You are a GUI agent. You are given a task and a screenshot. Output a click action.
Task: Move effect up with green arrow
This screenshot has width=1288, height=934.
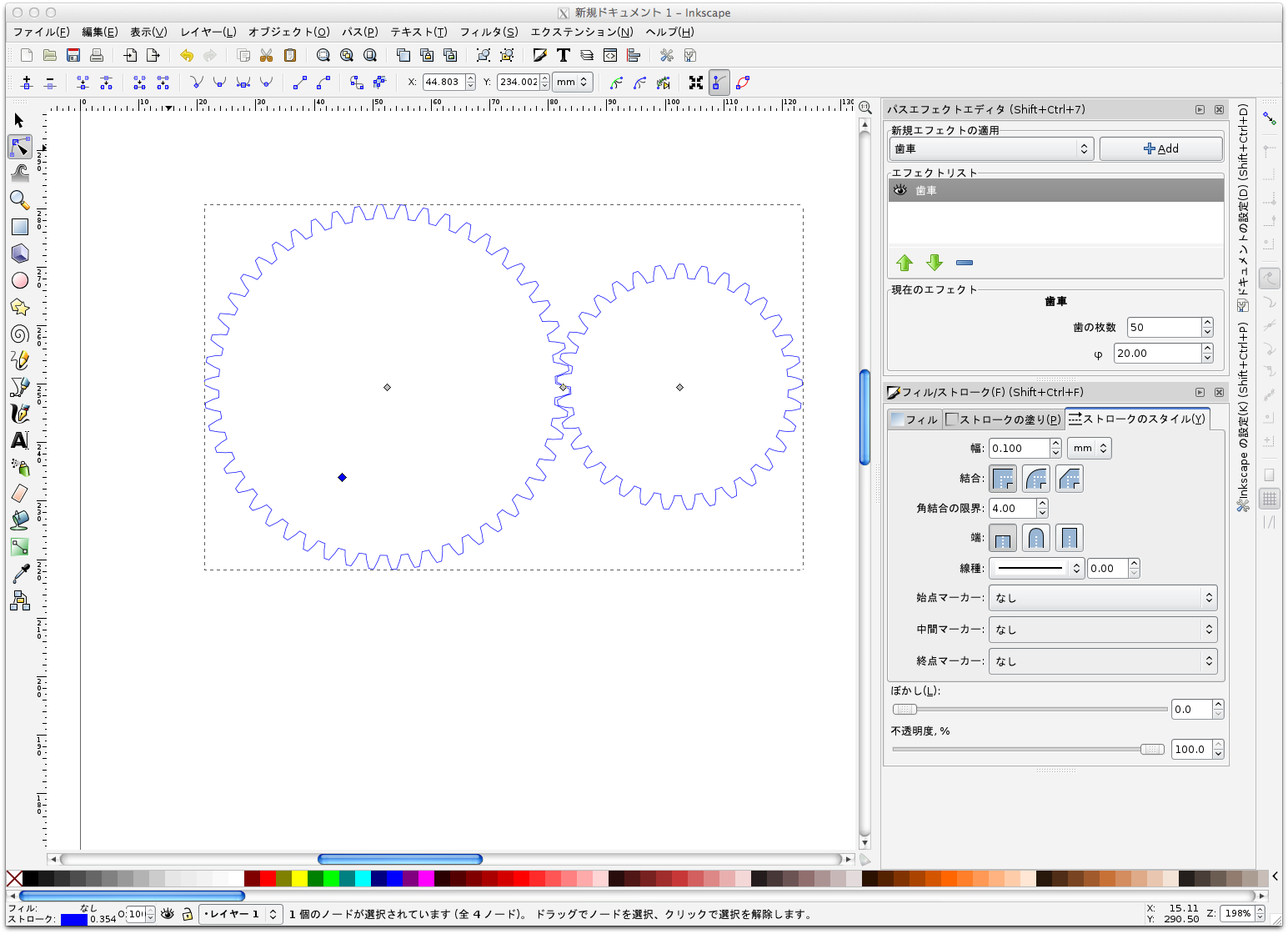905,263
